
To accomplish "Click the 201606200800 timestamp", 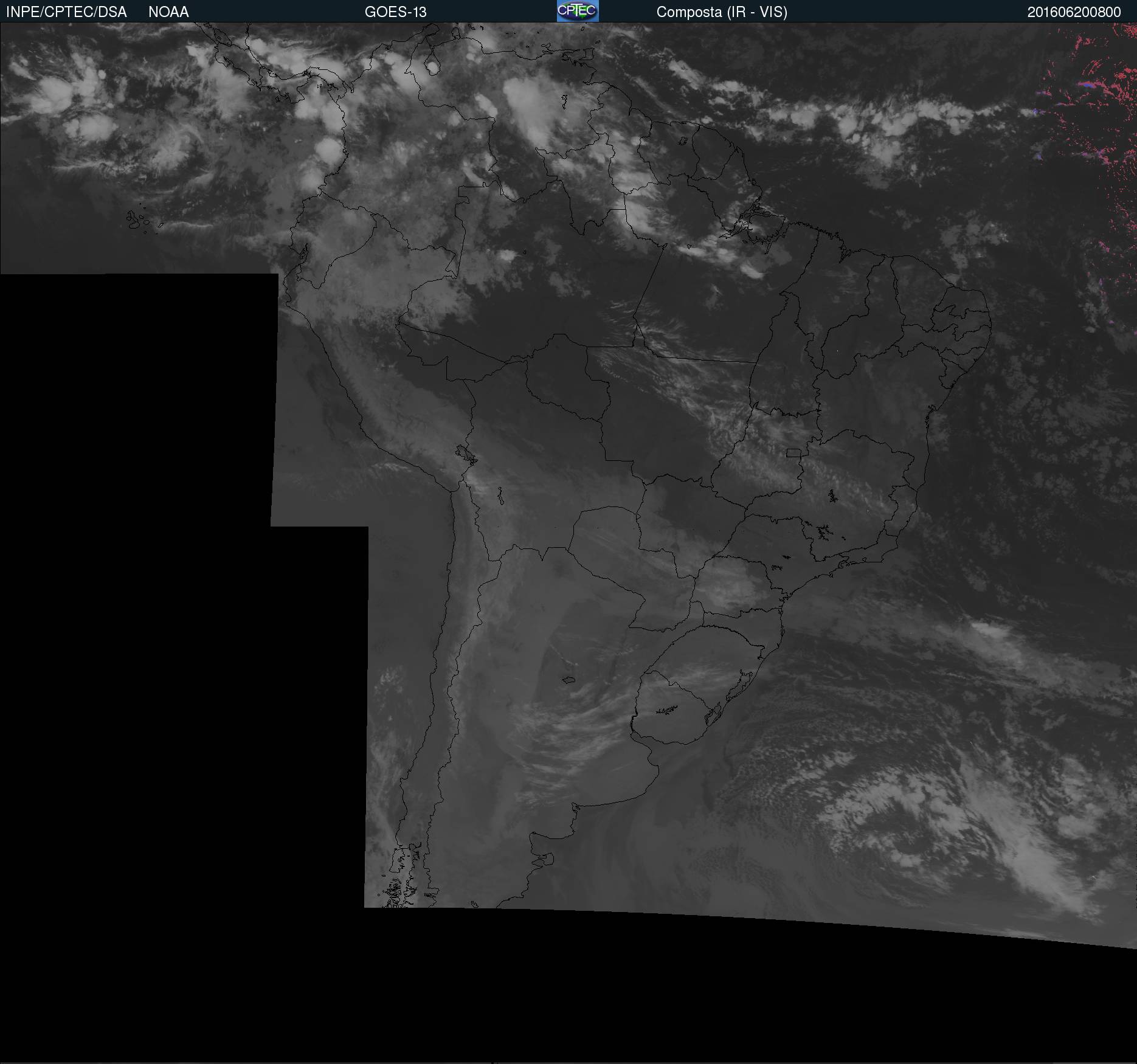I will [1074, 12].
